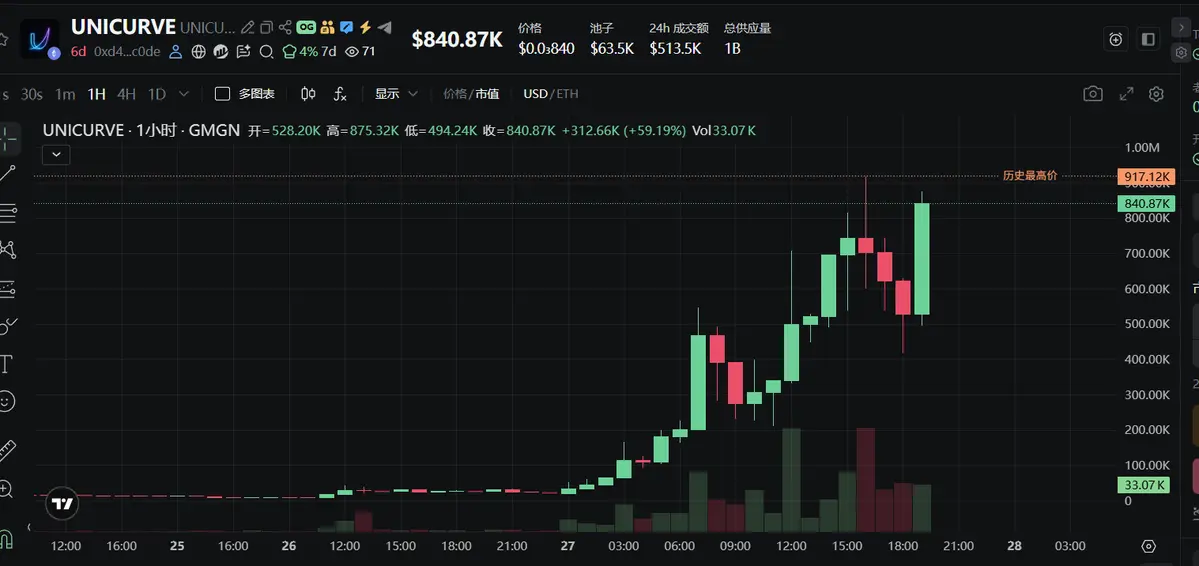Screen dimensions: 1199x566
Task: Click the alarm clock add alert icon
Action: (x=1116, y=40)
